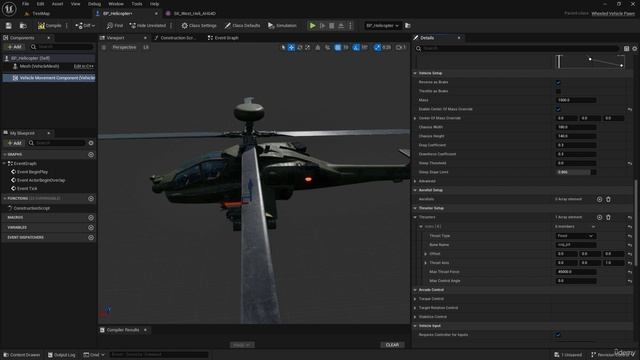Open Class Defaults

(x=242, y=26)
